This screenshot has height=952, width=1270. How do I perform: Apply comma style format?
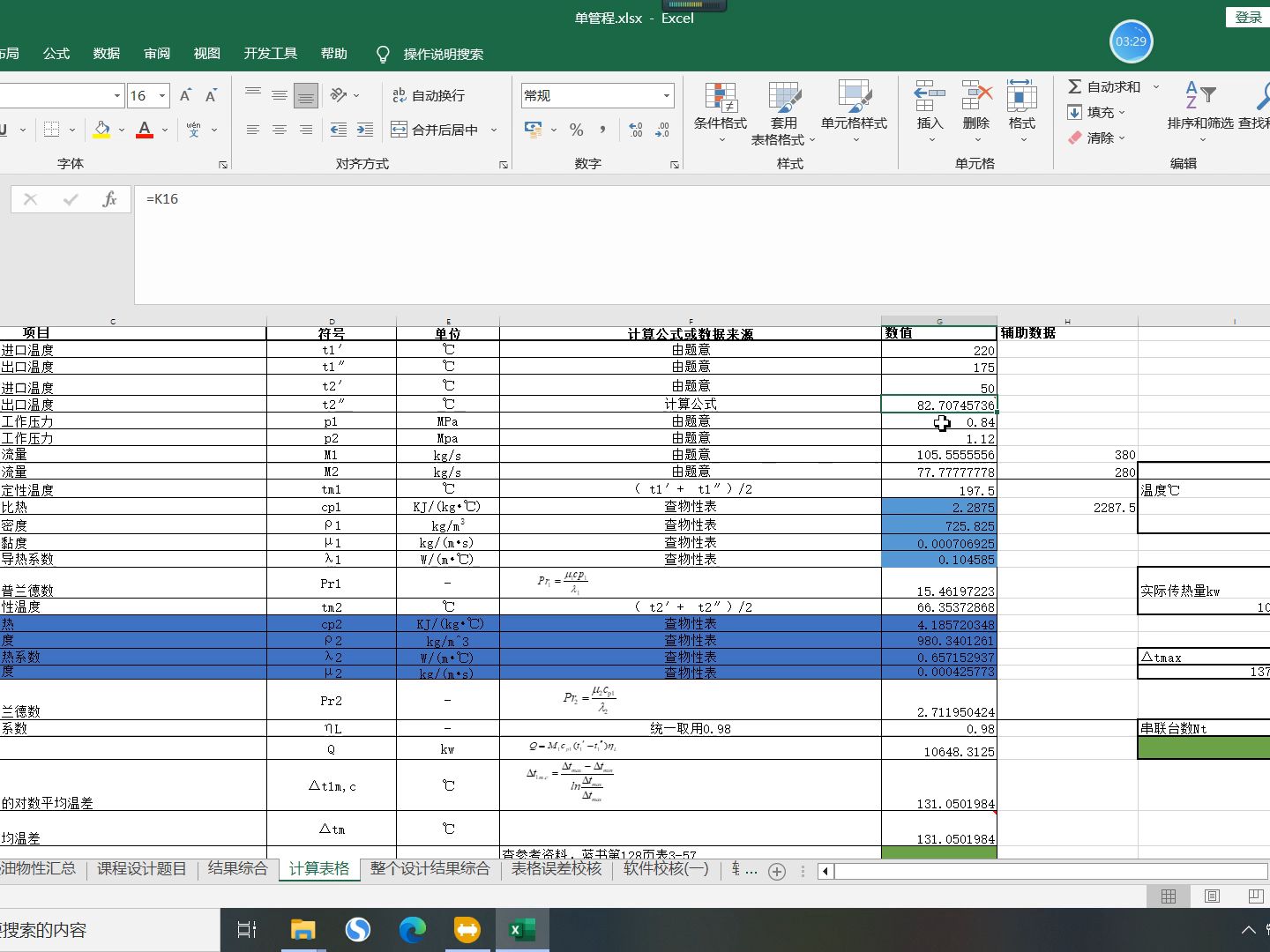click(603, 130)
